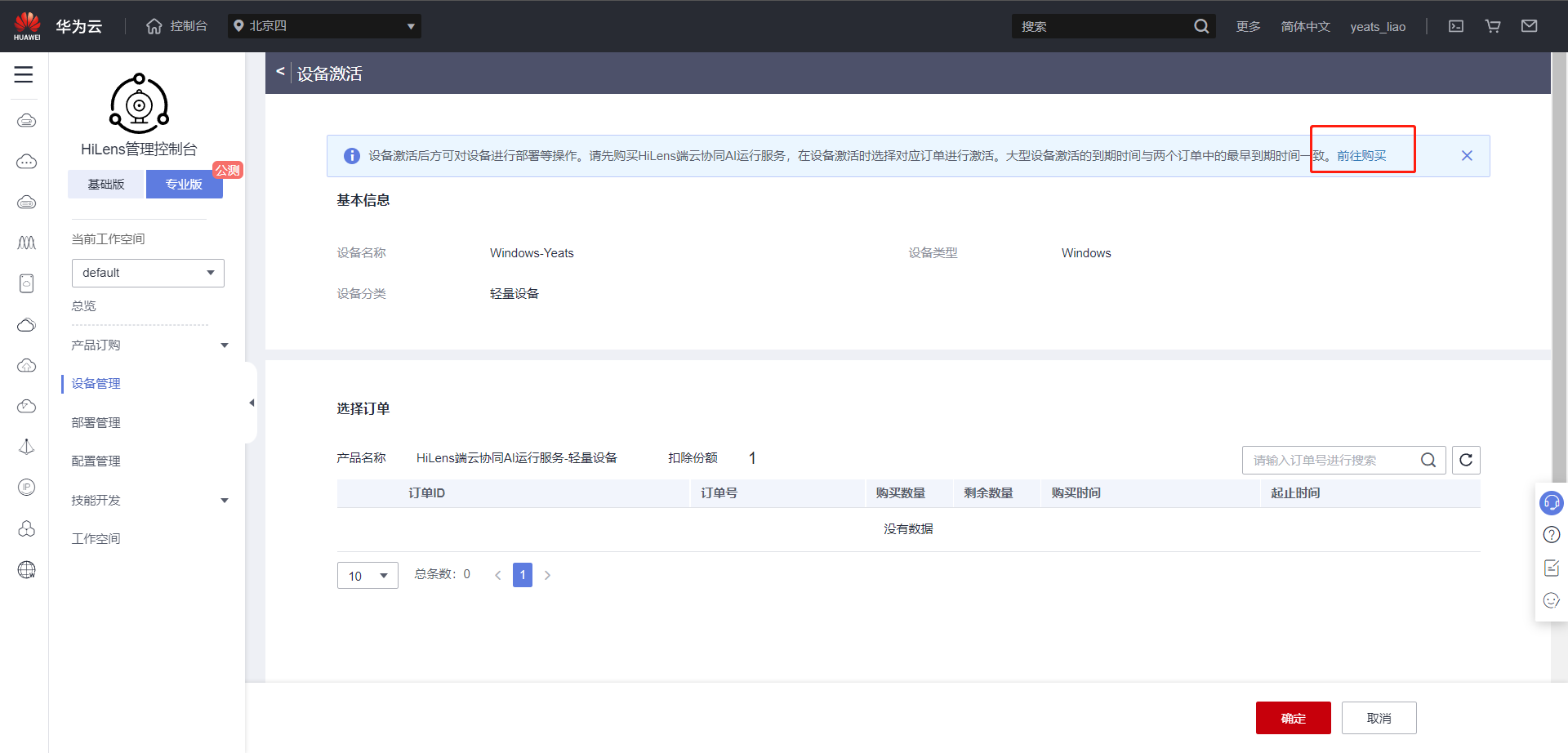Click the magnifier in the top search bar

point(1200,25)
